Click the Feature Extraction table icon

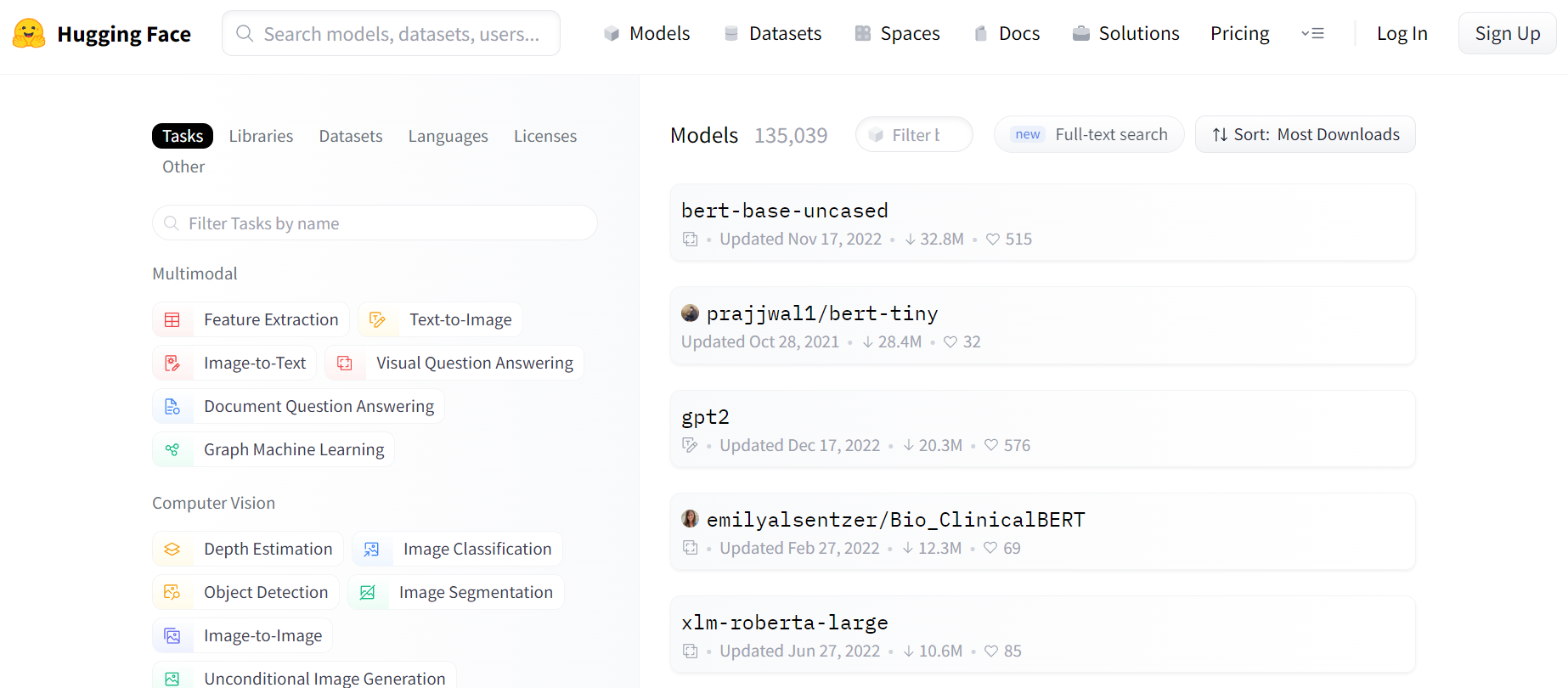172,319
